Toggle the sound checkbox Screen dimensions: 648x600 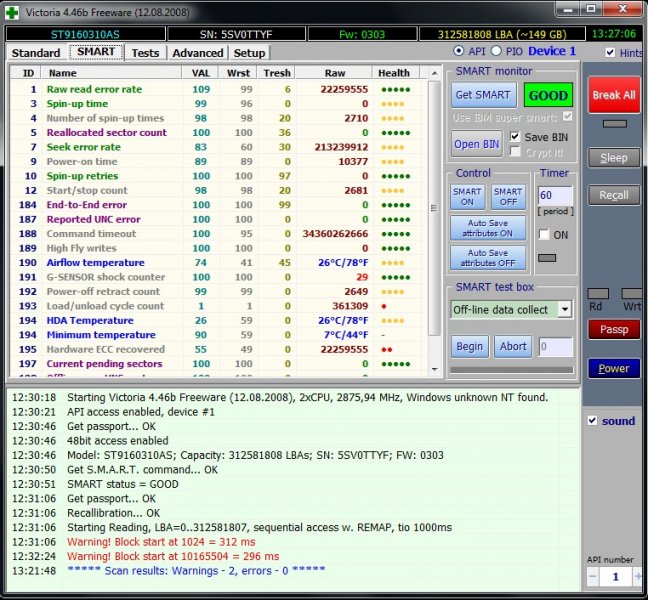(x=592, y=421)
